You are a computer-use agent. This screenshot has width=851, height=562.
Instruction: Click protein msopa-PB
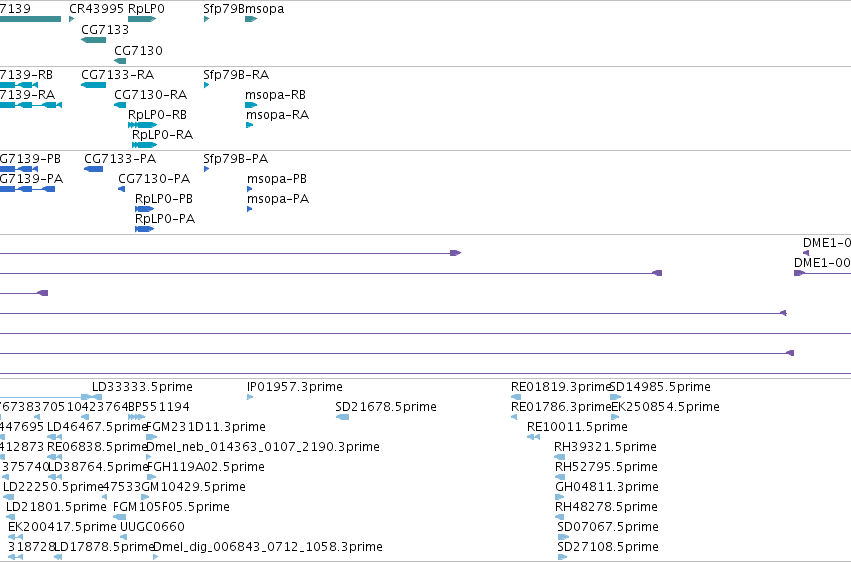click(277, 178)
